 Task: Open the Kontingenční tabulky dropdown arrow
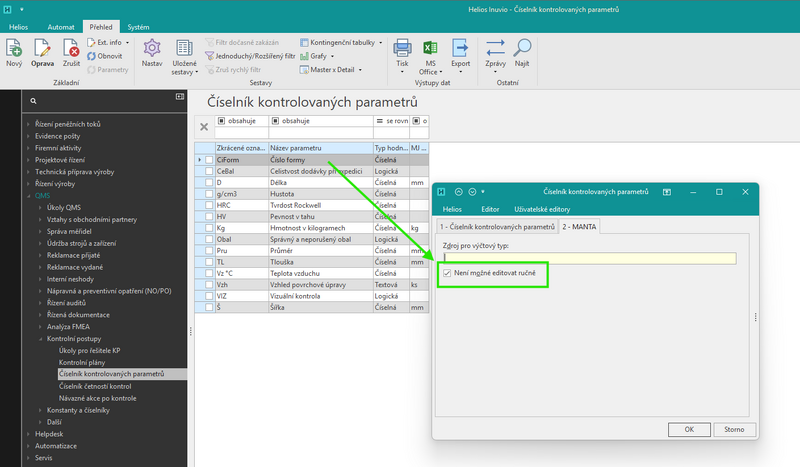tap(381, 43)
